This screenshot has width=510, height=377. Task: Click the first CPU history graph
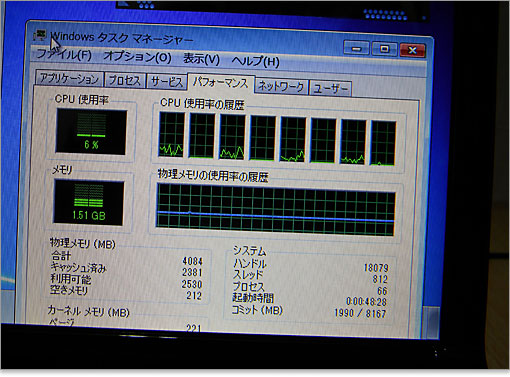tap(171, 134)
